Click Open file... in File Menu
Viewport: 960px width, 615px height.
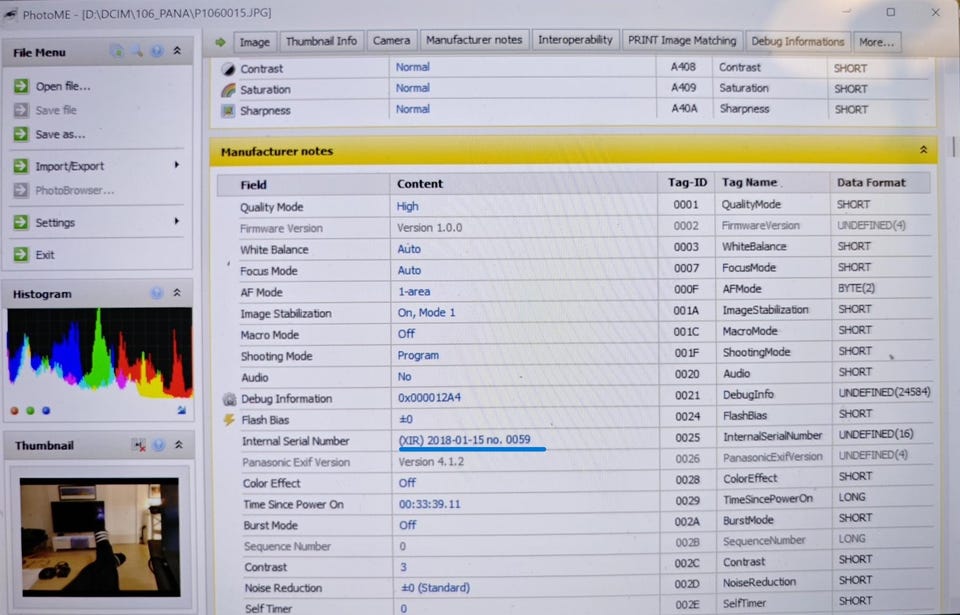62,86
